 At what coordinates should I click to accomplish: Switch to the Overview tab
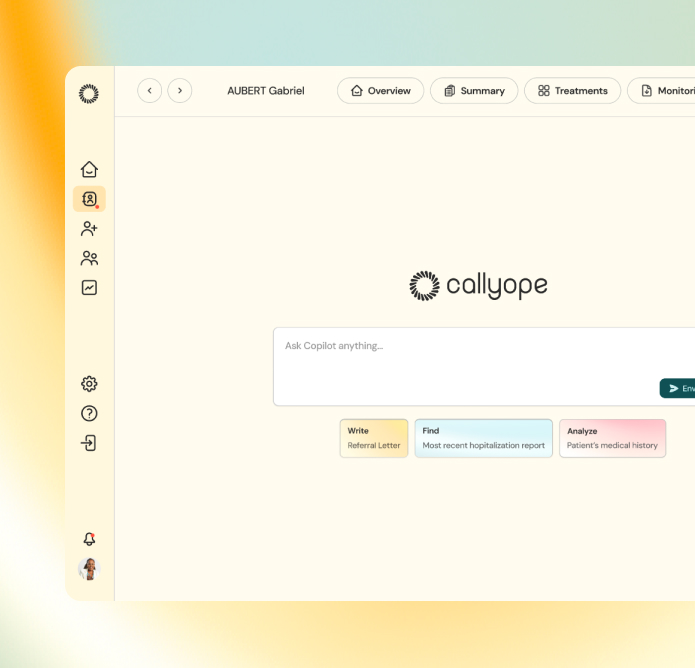(380, 90)
